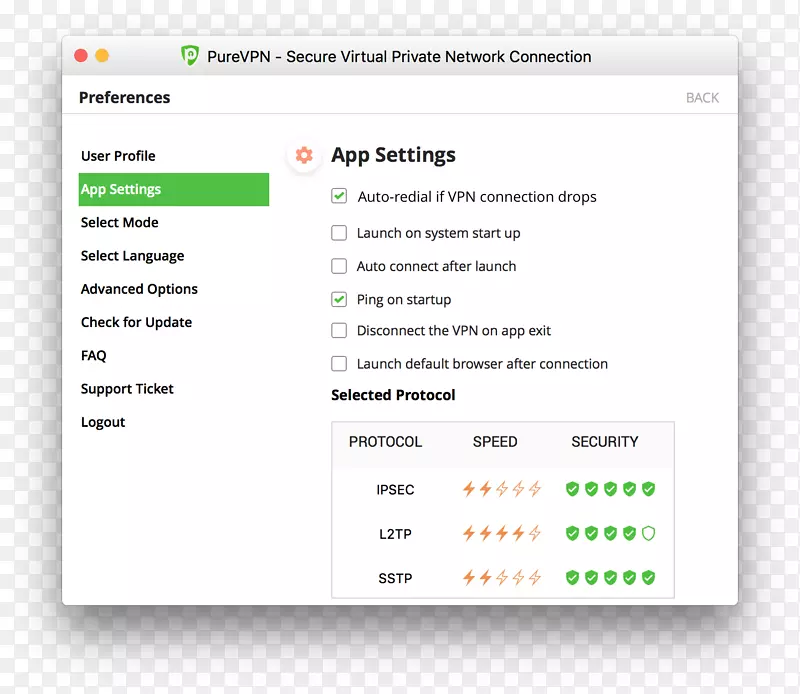The height and width of the screenshot is (694, 800).
Task: Uncheck Ping on startup option
Action: (x=339, y=299)
